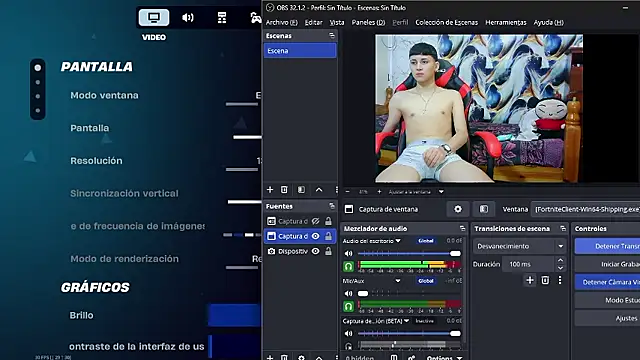Hide the selected Captura source
Screen dimensions: 640x360
(x=316, y=236)
